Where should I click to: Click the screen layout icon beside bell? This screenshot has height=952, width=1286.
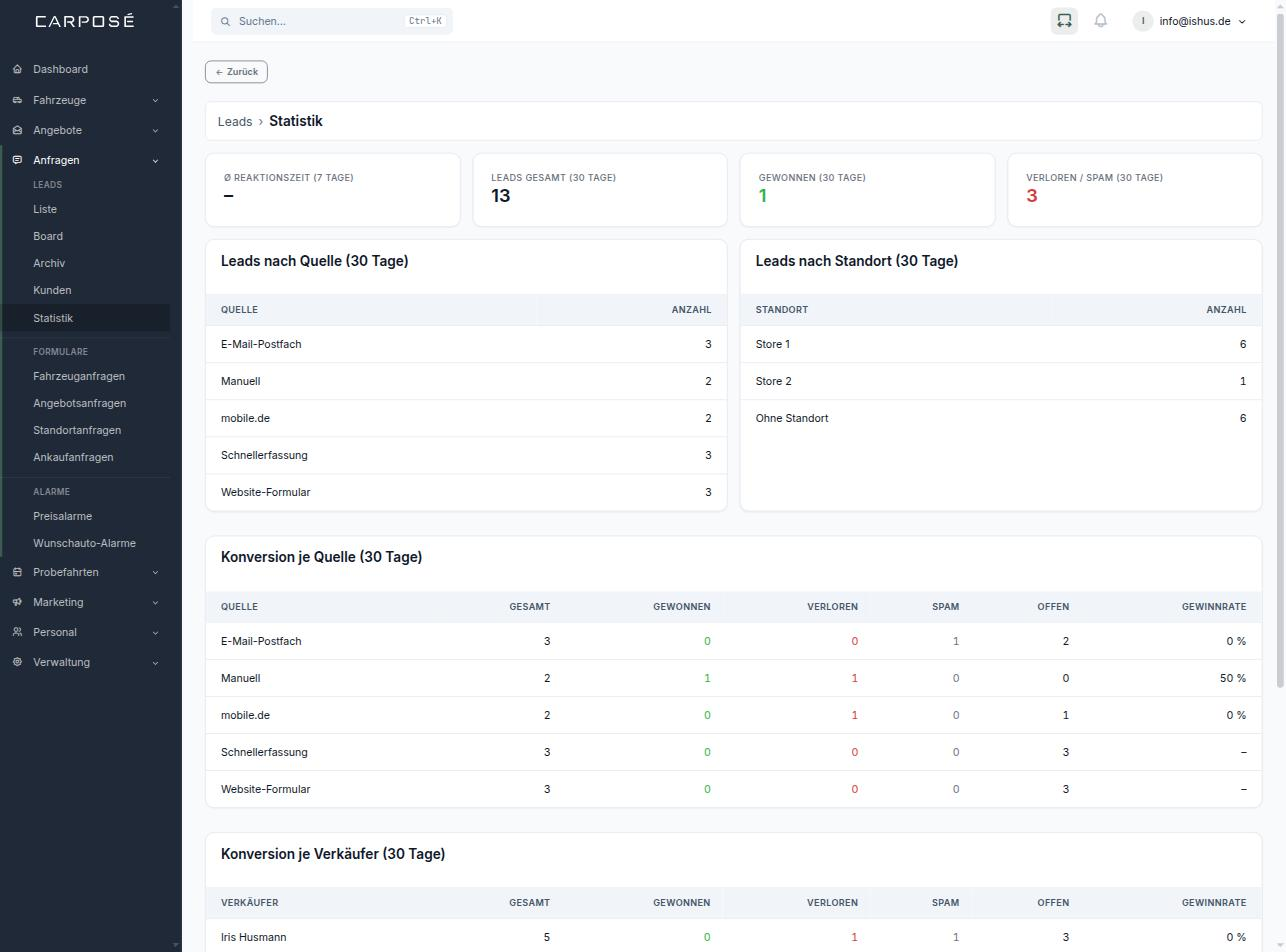click(1064, 21)
